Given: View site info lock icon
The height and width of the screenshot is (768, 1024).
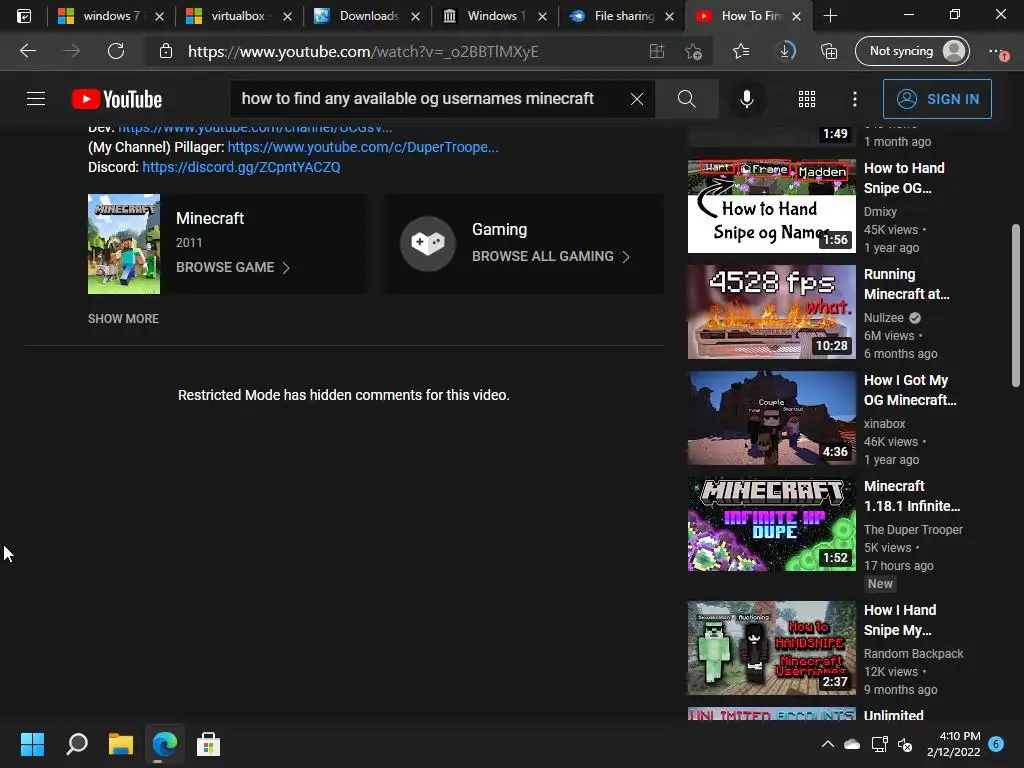Looking at the screenshot, I should click(x=166, y=51).
